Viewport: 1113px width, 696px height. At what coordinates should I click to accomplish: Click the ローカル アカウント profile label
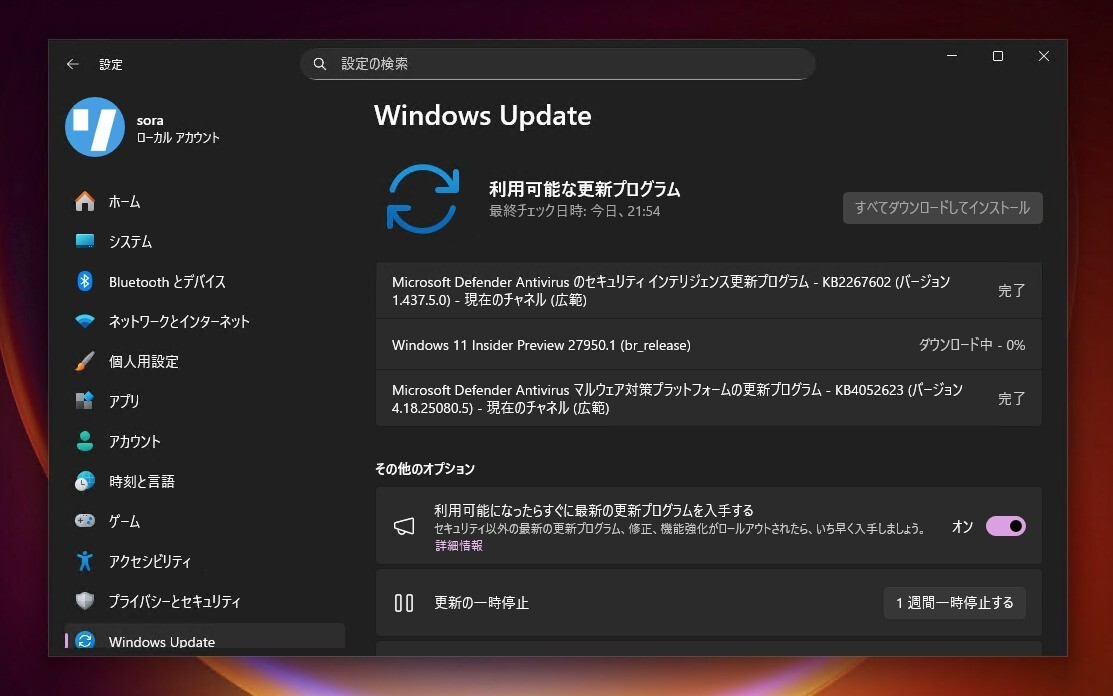[x=178, y=138]
